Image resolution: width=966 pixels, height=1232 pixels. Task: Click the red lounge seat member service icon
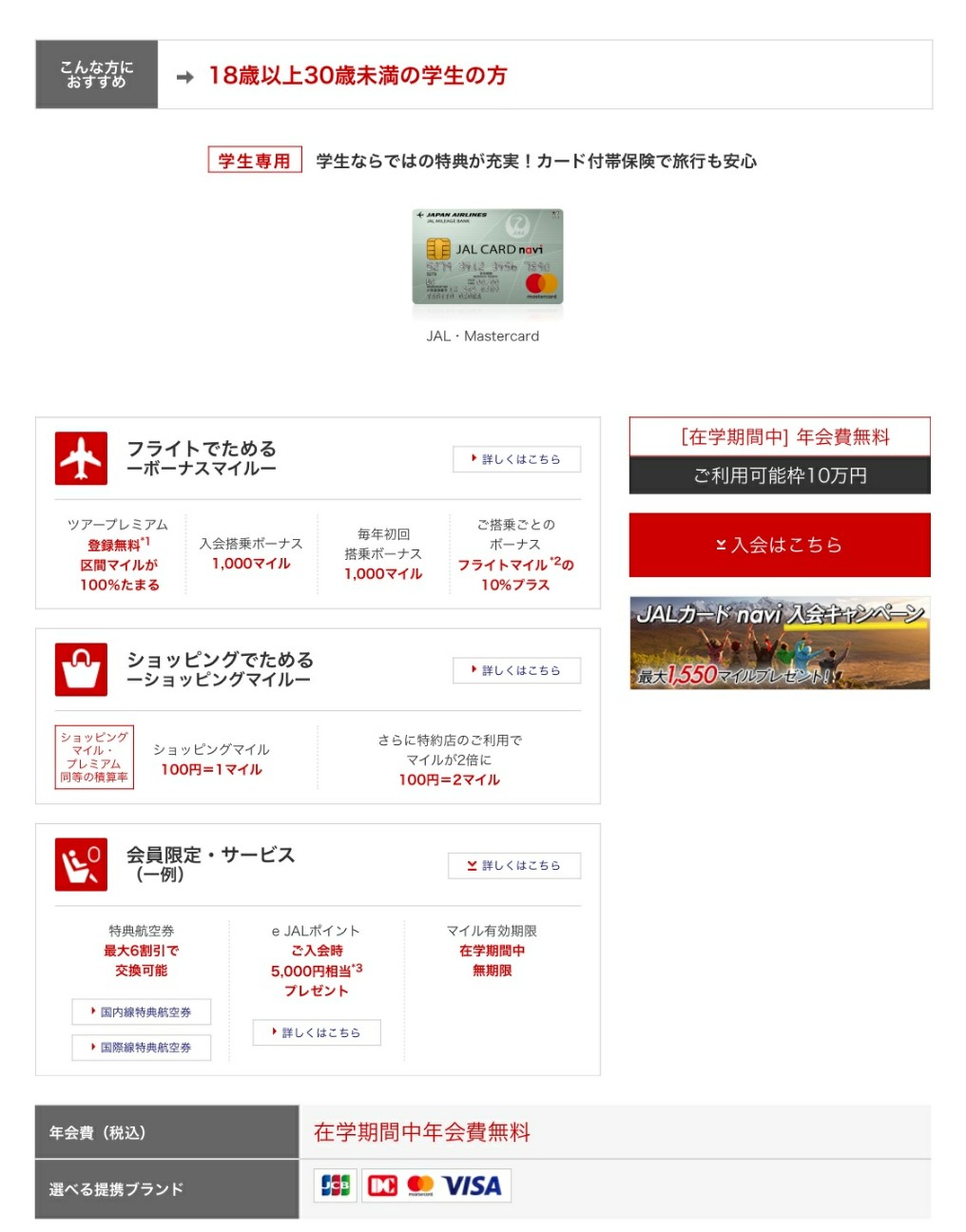click(x=81, y=864)
